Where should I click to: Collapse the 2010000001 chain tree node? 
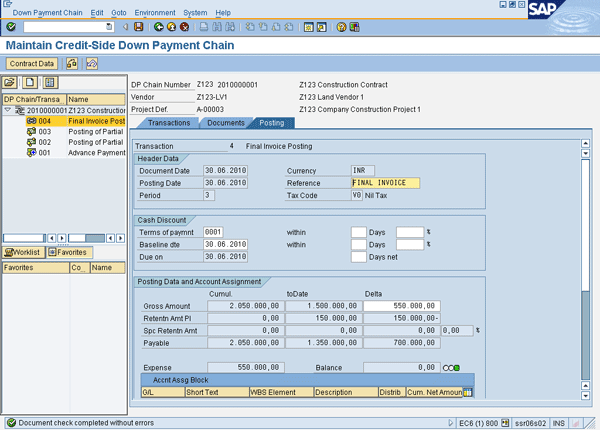pyautogui.click(x=8, y=110)
